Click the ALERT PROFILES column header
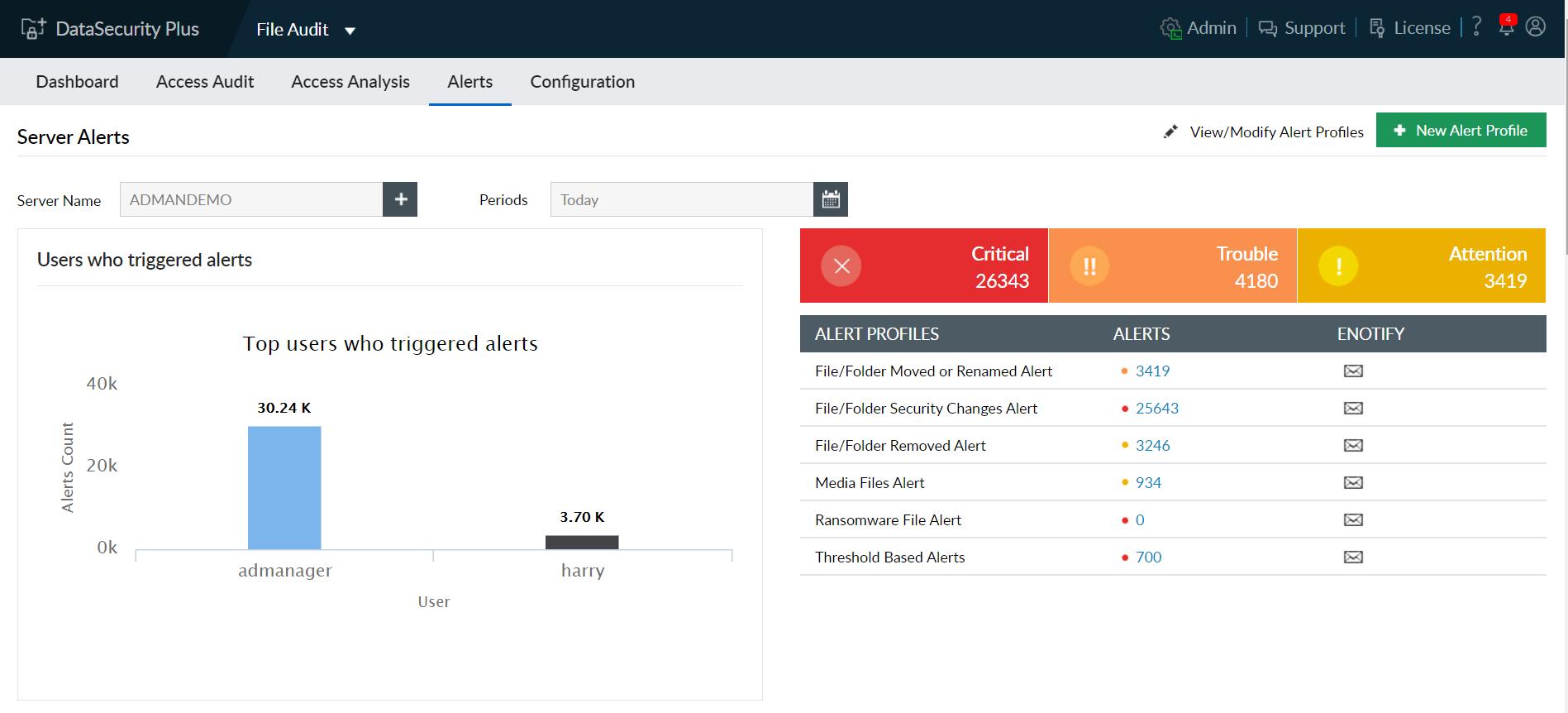Screen dimensions: 1568x713 pyautogui.click(x=877, y=333)
